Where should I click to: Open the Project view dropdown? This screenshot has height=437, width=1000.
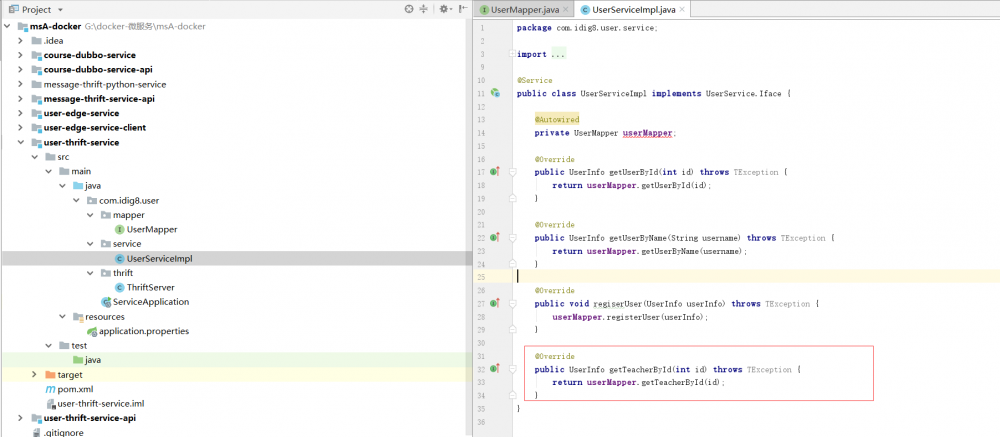(x=58, y=9)
